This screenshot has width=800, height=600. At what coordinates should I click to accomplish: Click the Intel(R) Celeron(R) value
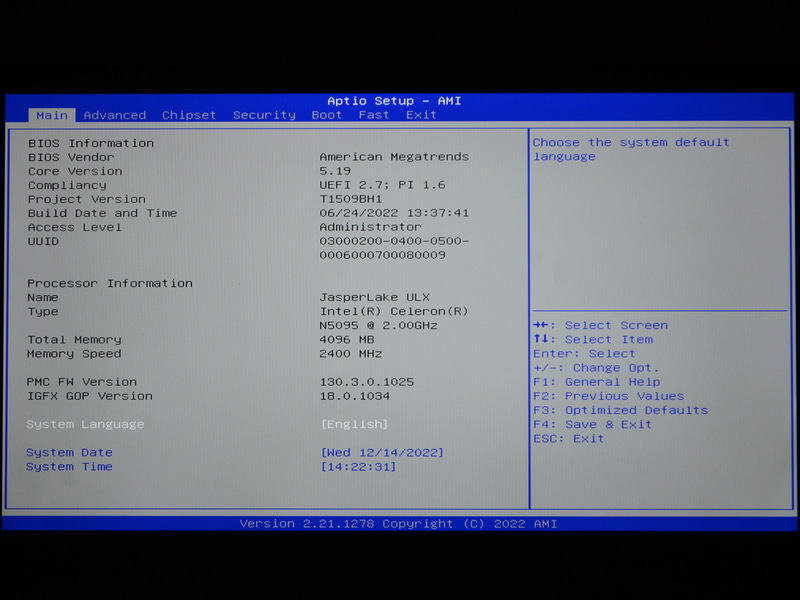(394, 311)
